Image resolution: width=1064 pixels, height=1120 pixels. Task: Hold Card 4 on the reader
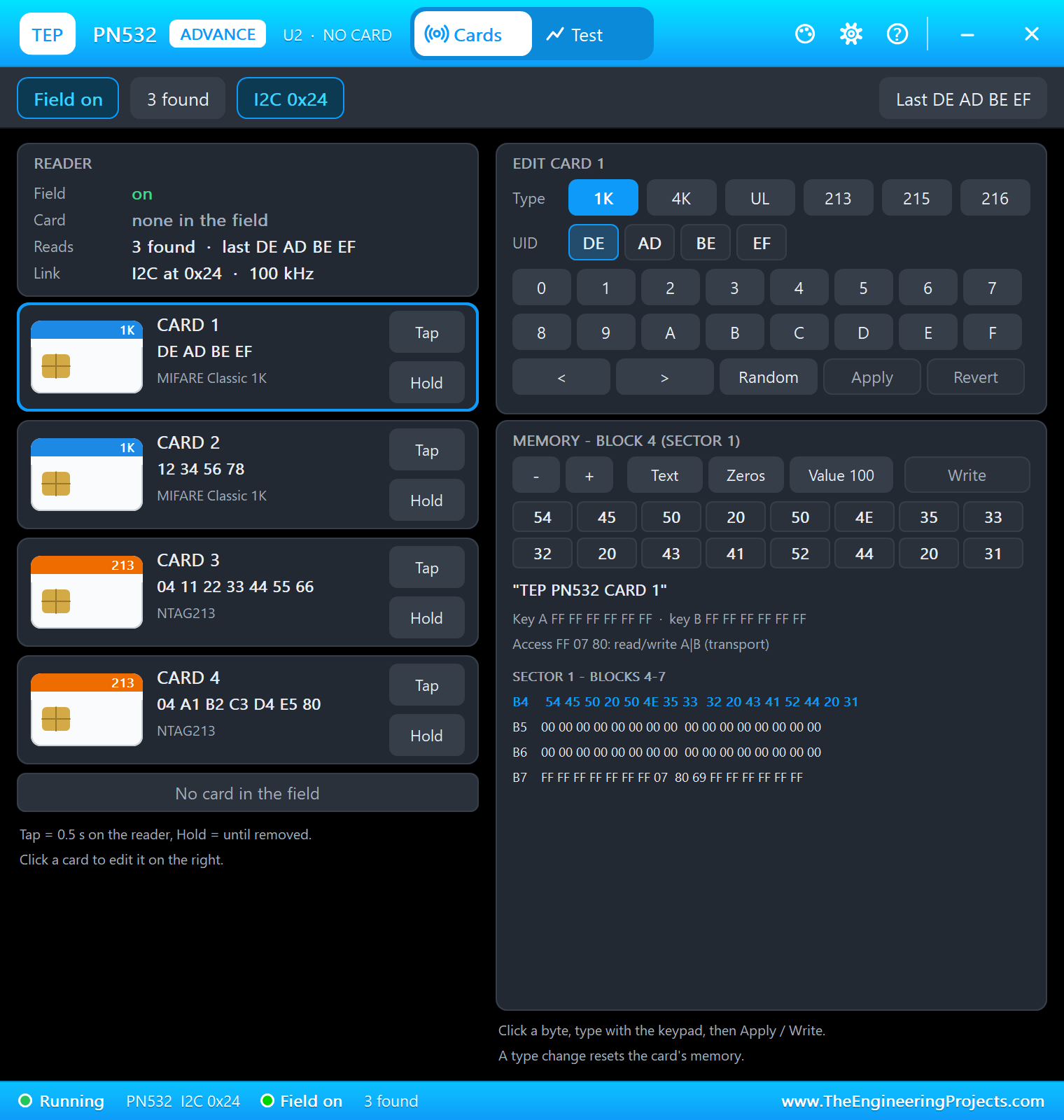427,735
